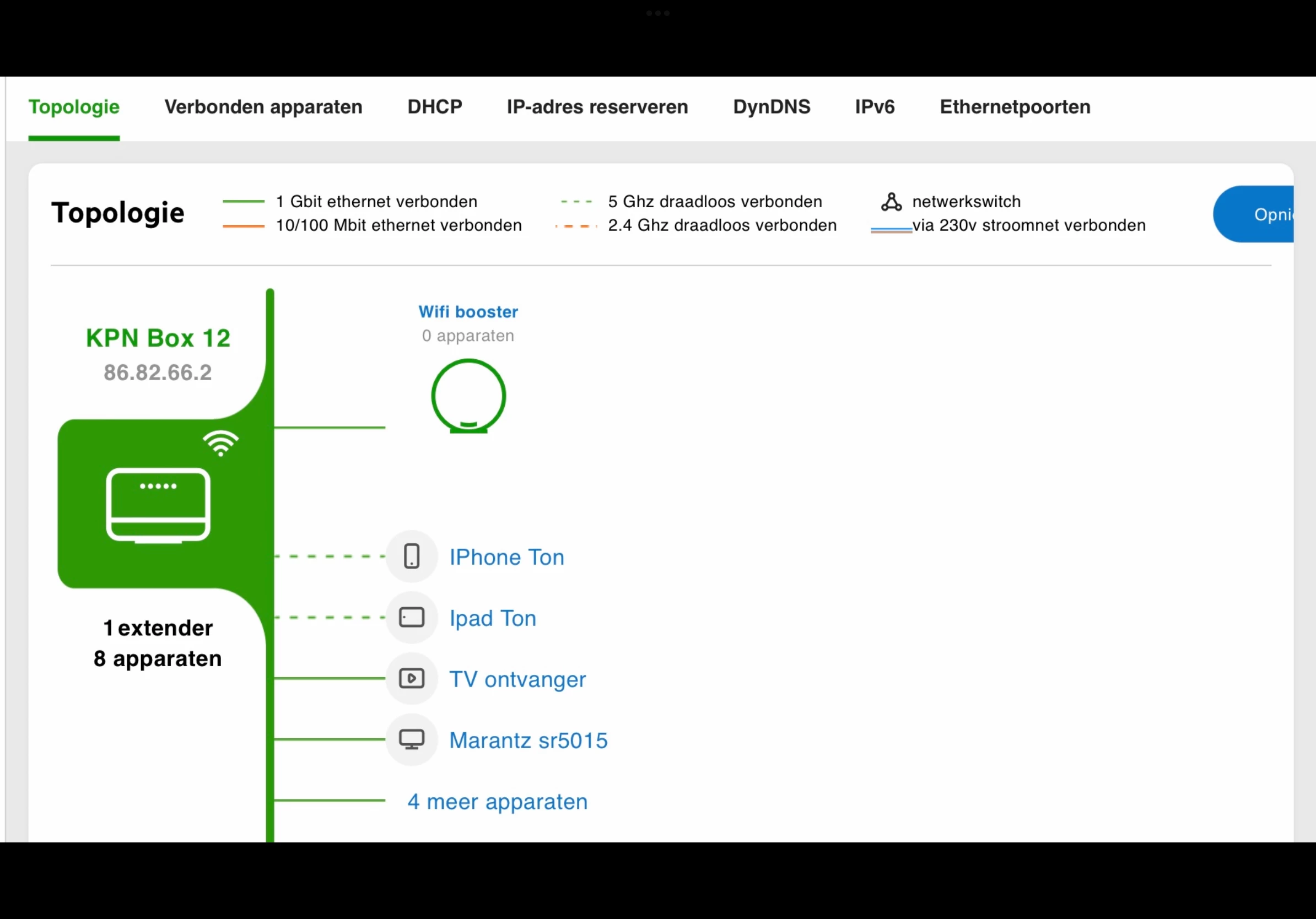Open the Ethernetpoorten tab
This screenshot has width=1316, height=919.
pos(1015,107)
